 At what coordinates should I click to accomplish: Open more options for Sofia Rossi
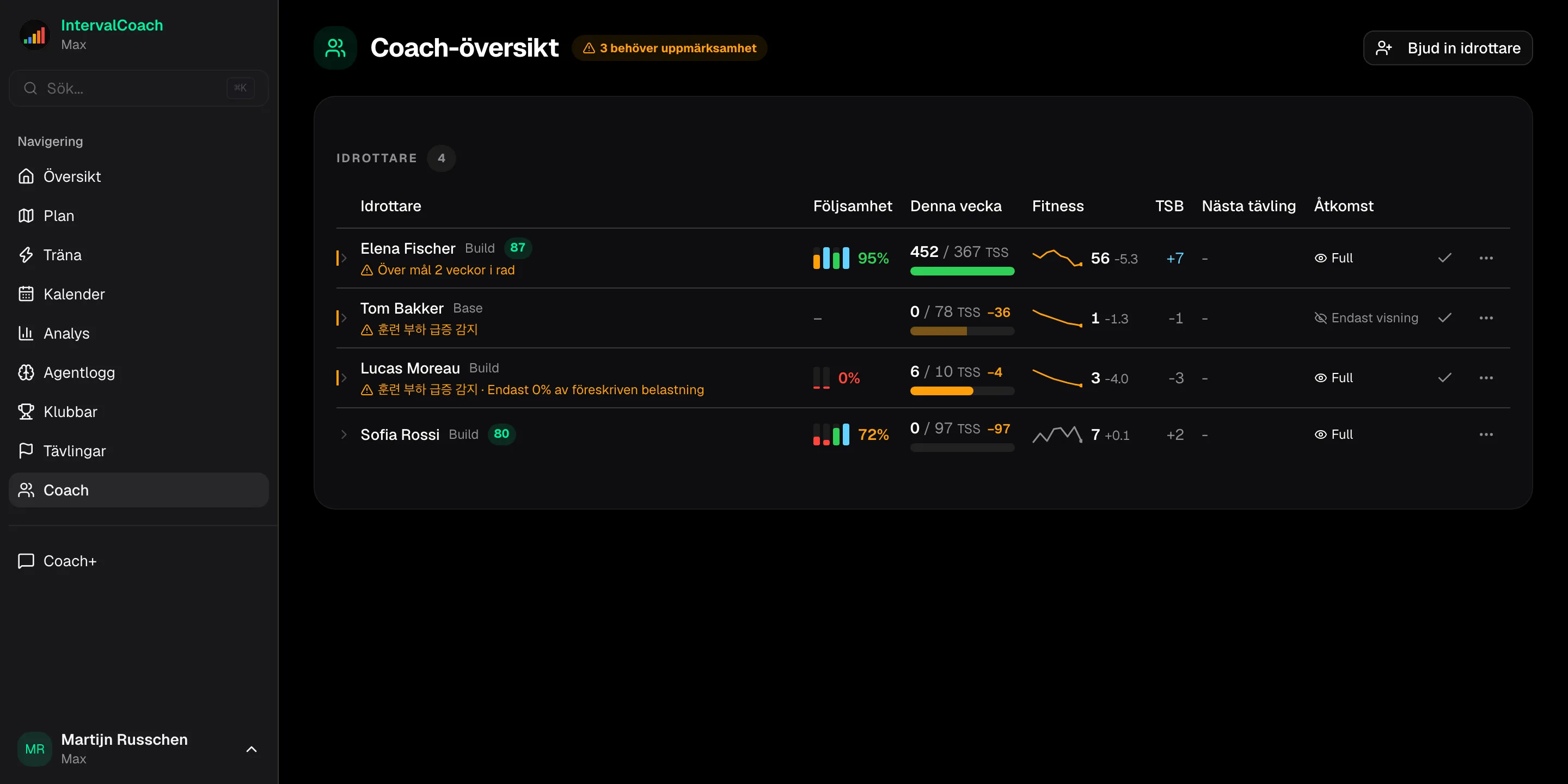click(1486, 434)
